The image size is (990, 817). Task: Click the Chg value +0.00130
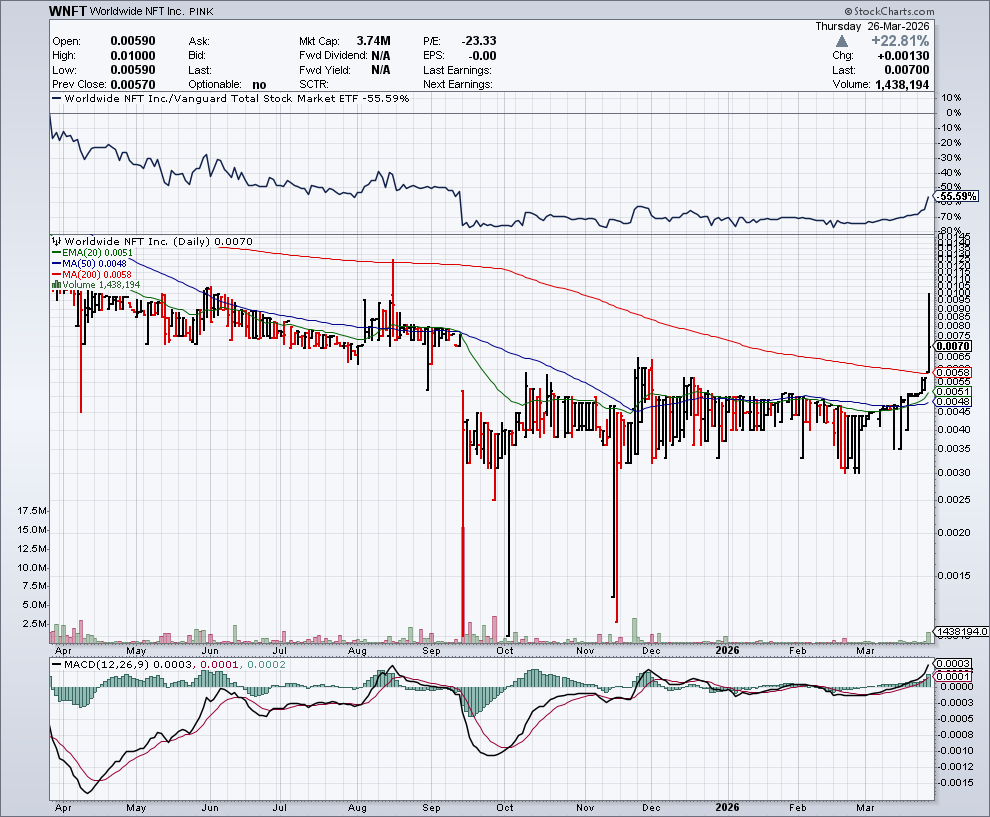[x=903, y=56]
